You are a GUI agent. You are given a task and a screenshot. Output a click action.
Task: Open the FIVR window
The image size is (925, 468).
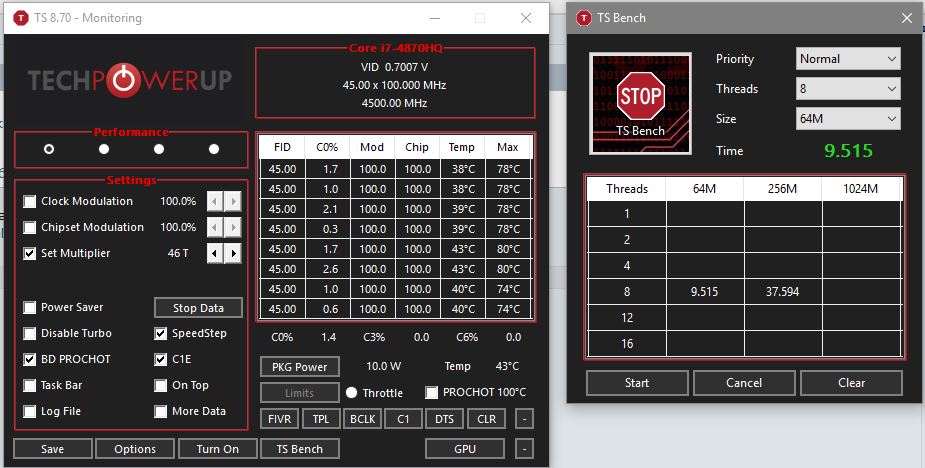(x=279, y=419)
